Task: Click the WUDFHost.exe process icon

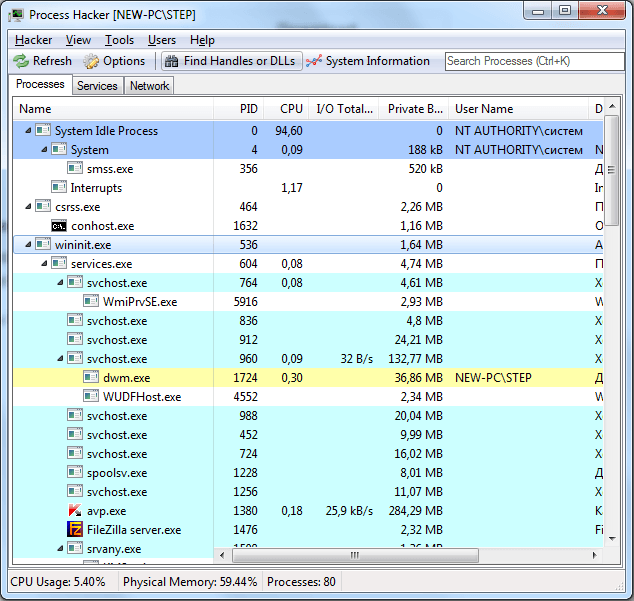Action: coord(91,396)
